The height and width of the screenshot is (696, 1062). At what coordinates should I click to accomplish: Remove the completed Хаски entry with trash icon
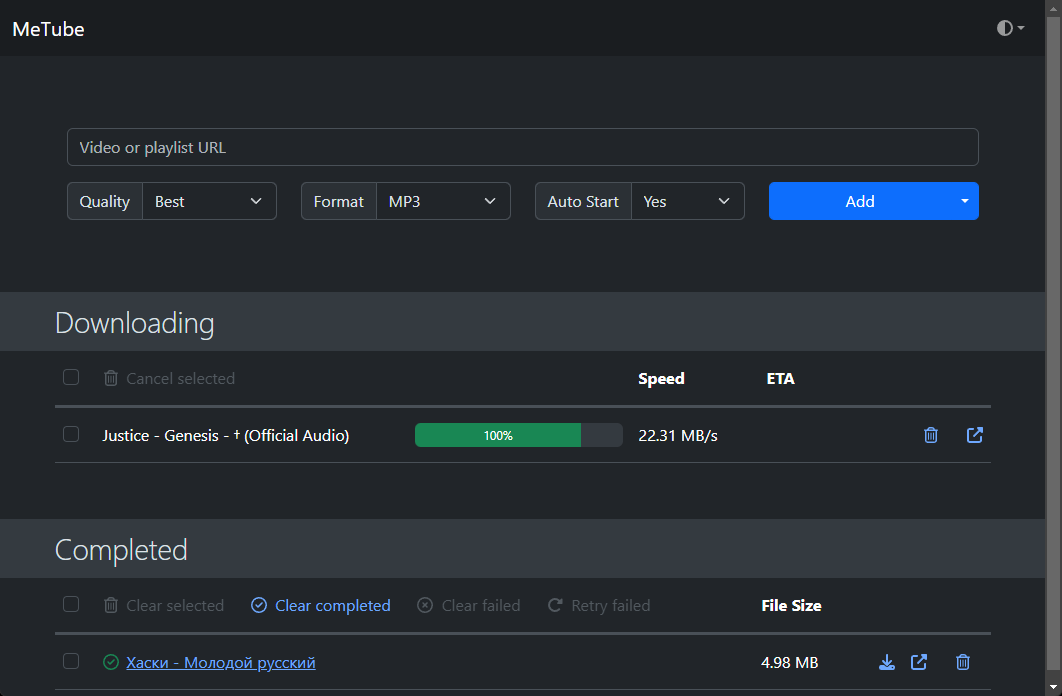coord(963,662)
